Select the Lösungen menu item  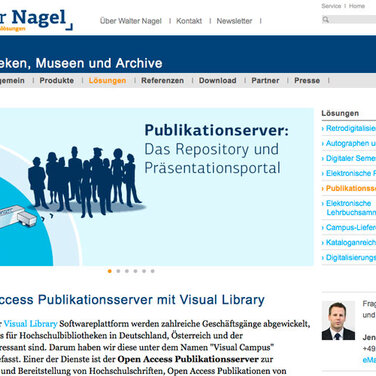tap(107, 81)
